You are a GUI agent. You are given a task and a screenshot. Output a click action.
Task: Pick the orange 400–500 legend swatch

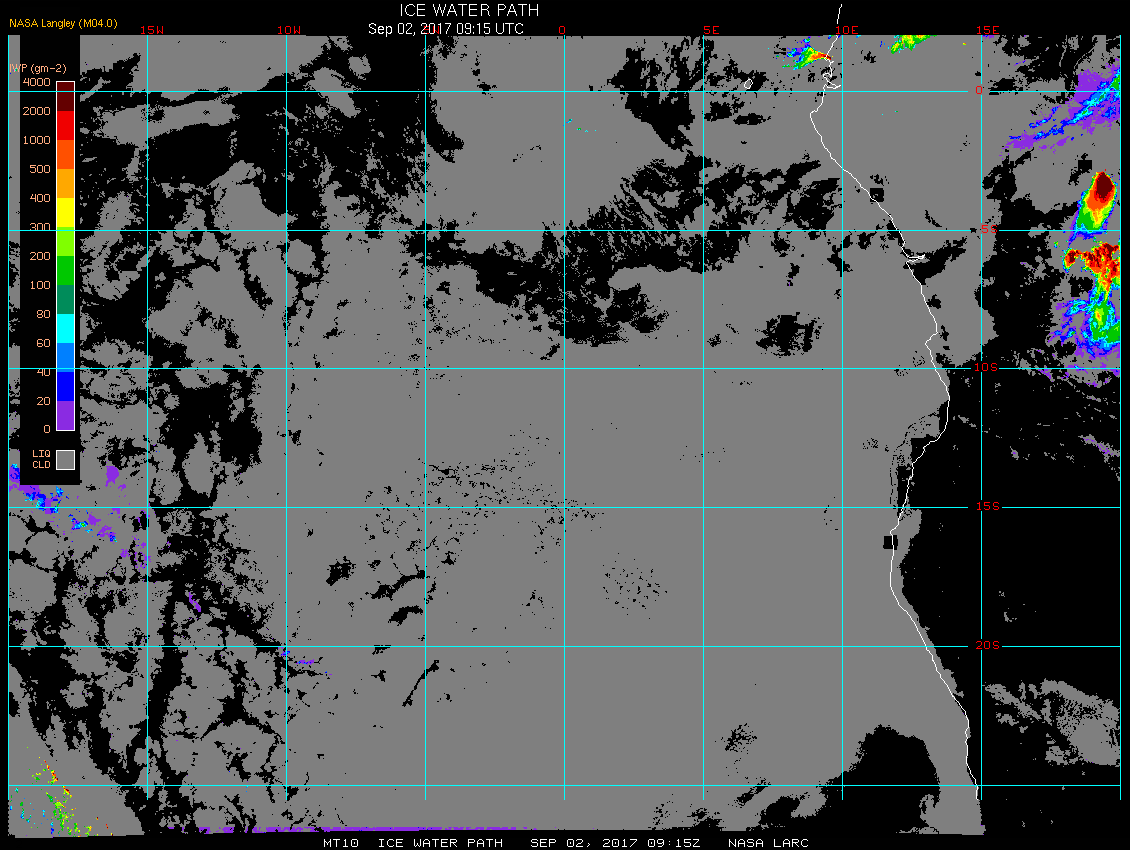tap(66, 183)
